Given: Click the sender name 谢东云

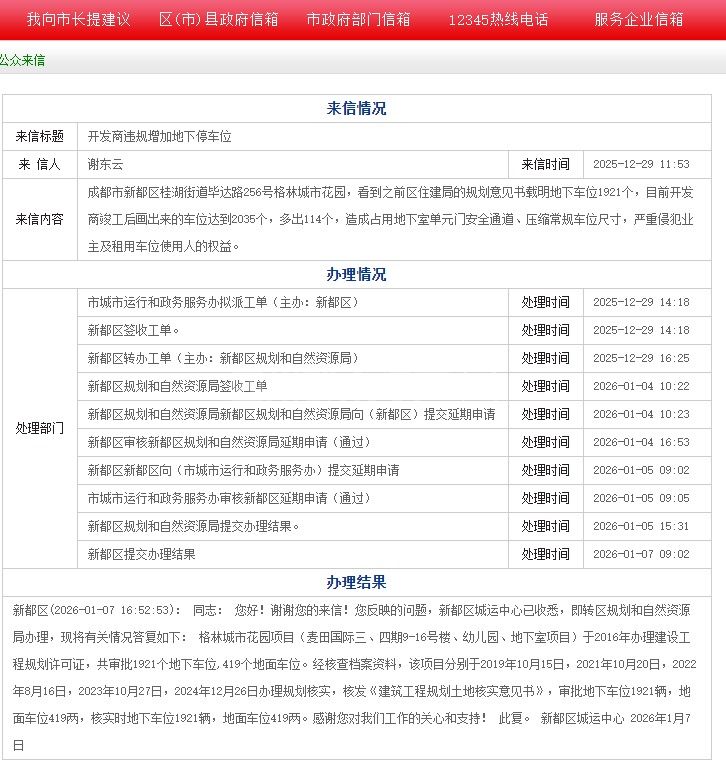Looking at the screenshot, I should point(105,164).
